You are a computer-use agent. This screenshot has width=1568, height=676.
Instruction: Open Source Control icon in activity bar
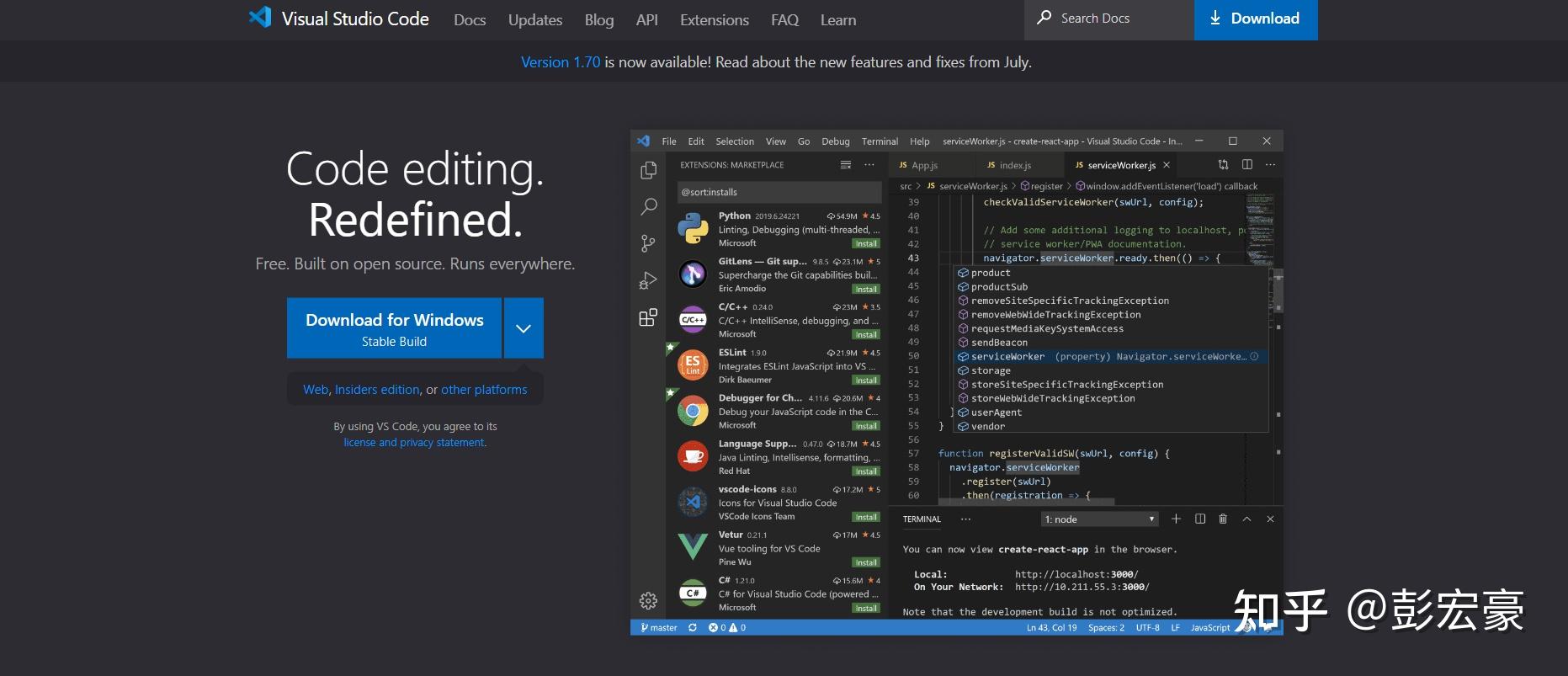coord(648,243)
